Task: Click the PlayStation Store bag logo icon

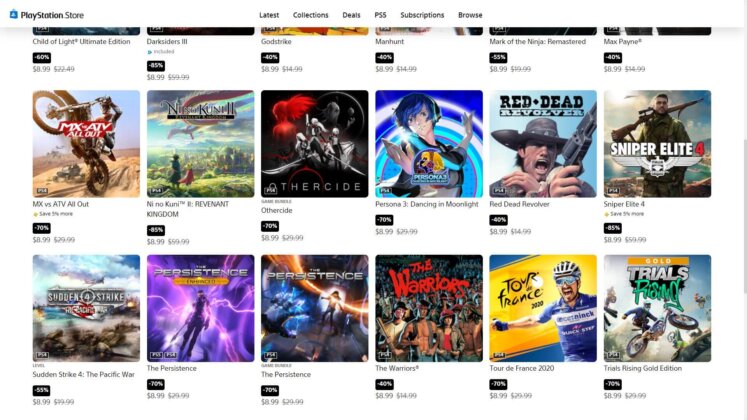Action: (x=14, y=14)
